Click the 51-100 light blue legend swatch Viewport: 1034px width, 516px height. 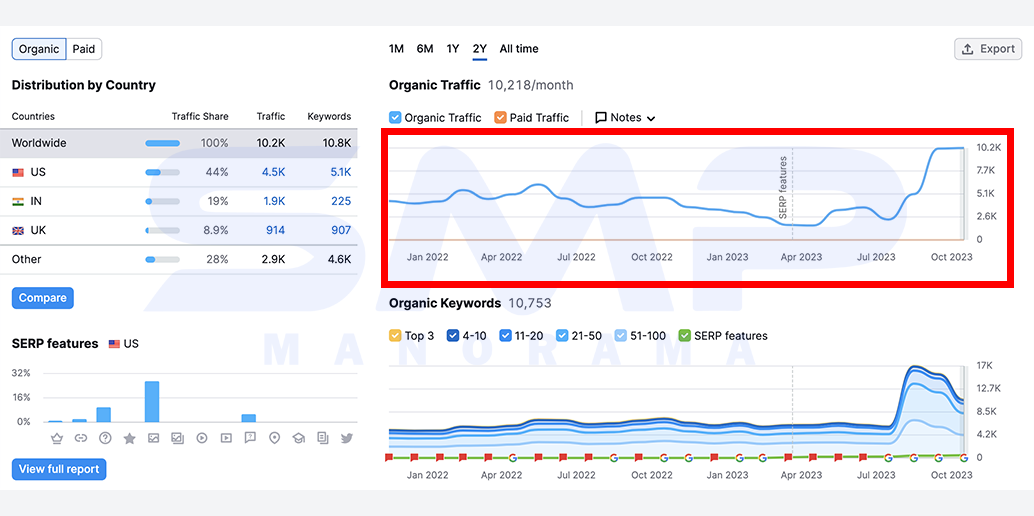tap(620, 335)
